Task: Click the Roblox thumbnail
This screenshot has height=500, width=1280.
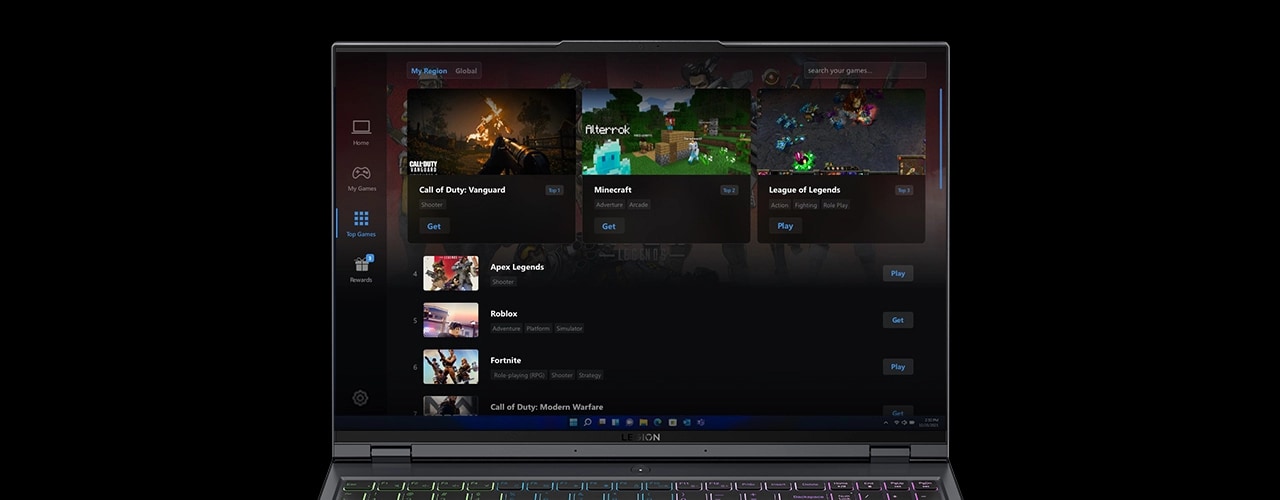Action: 450,320
